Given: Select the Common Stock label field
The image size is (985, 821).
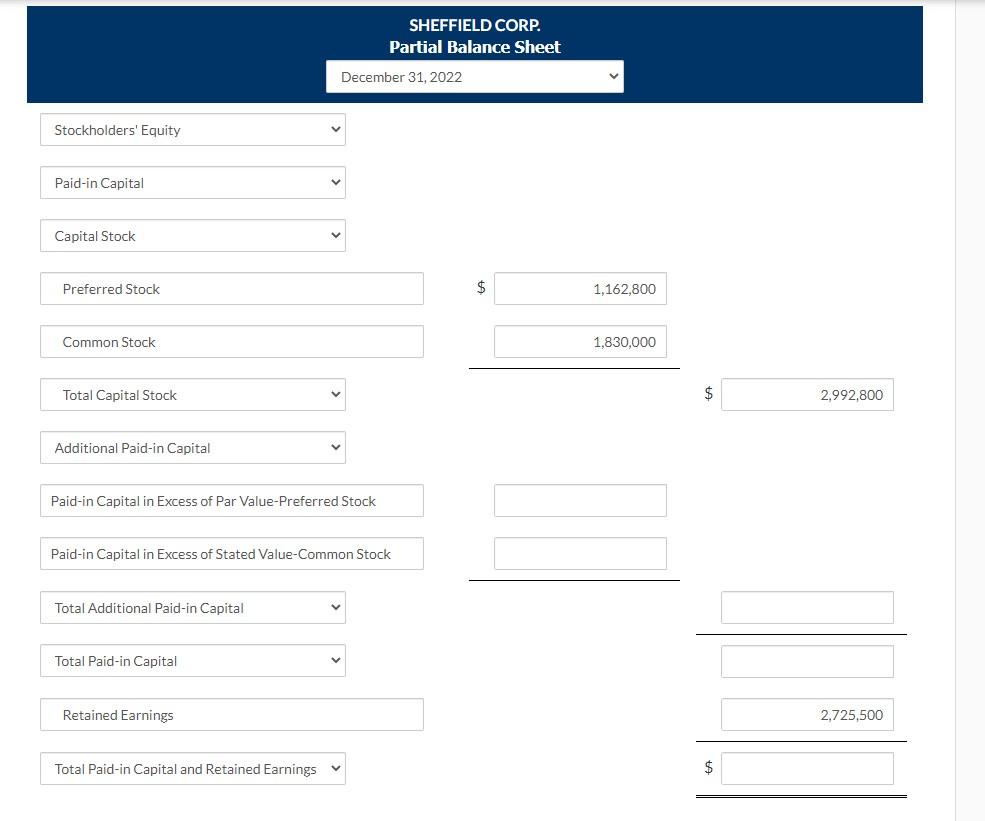Looking at the screenshot, I should (x=231, y=341).
